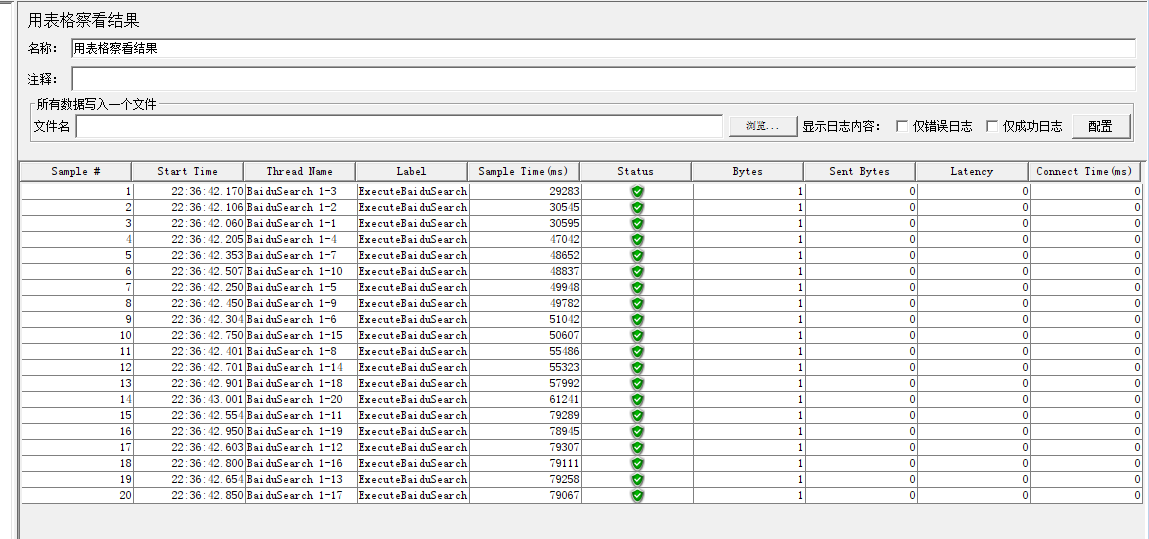This screenshot has width=1149, height=539.
Task: Click the status icon for BaiduSearch 1-15
Action: pyautogui.click(x=638, y=335)
